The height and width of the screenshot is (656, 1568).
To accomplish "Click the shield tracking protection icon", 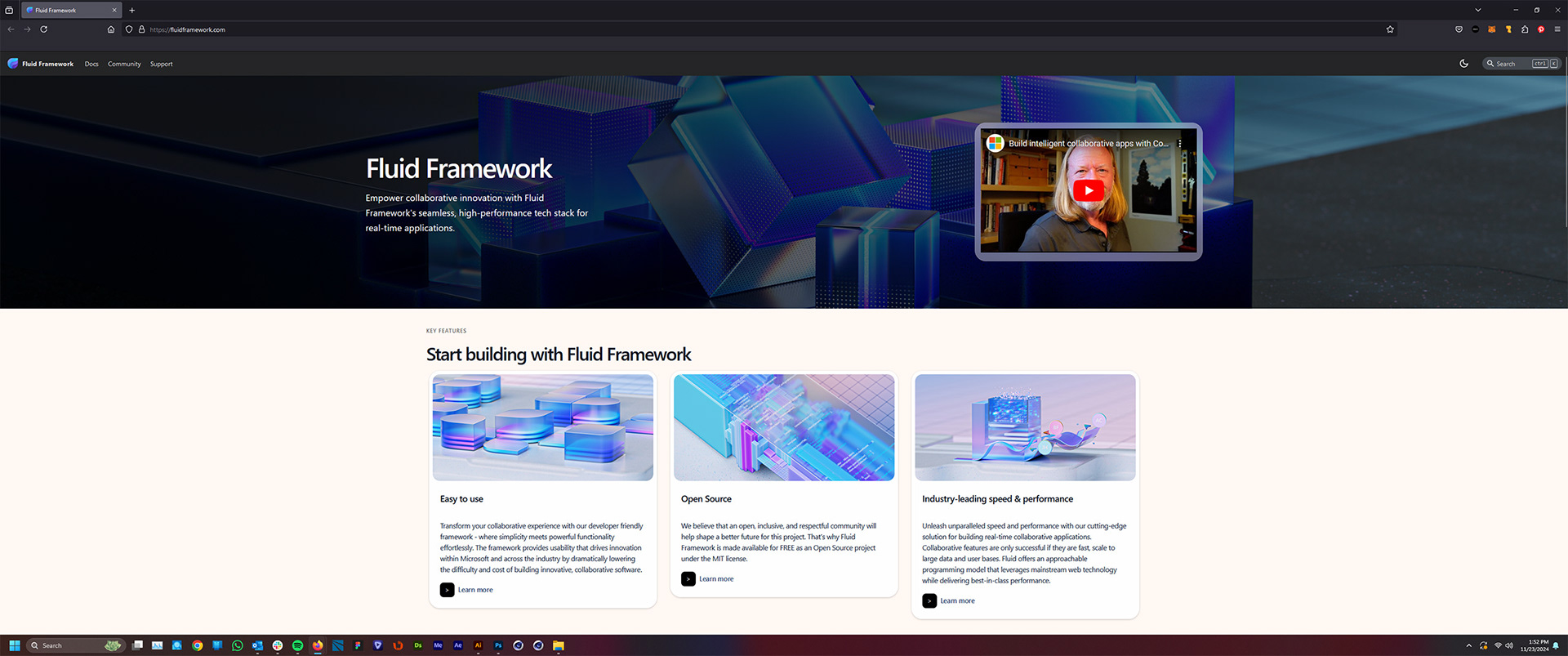I will pyautogui.click(x=129, y=29).
